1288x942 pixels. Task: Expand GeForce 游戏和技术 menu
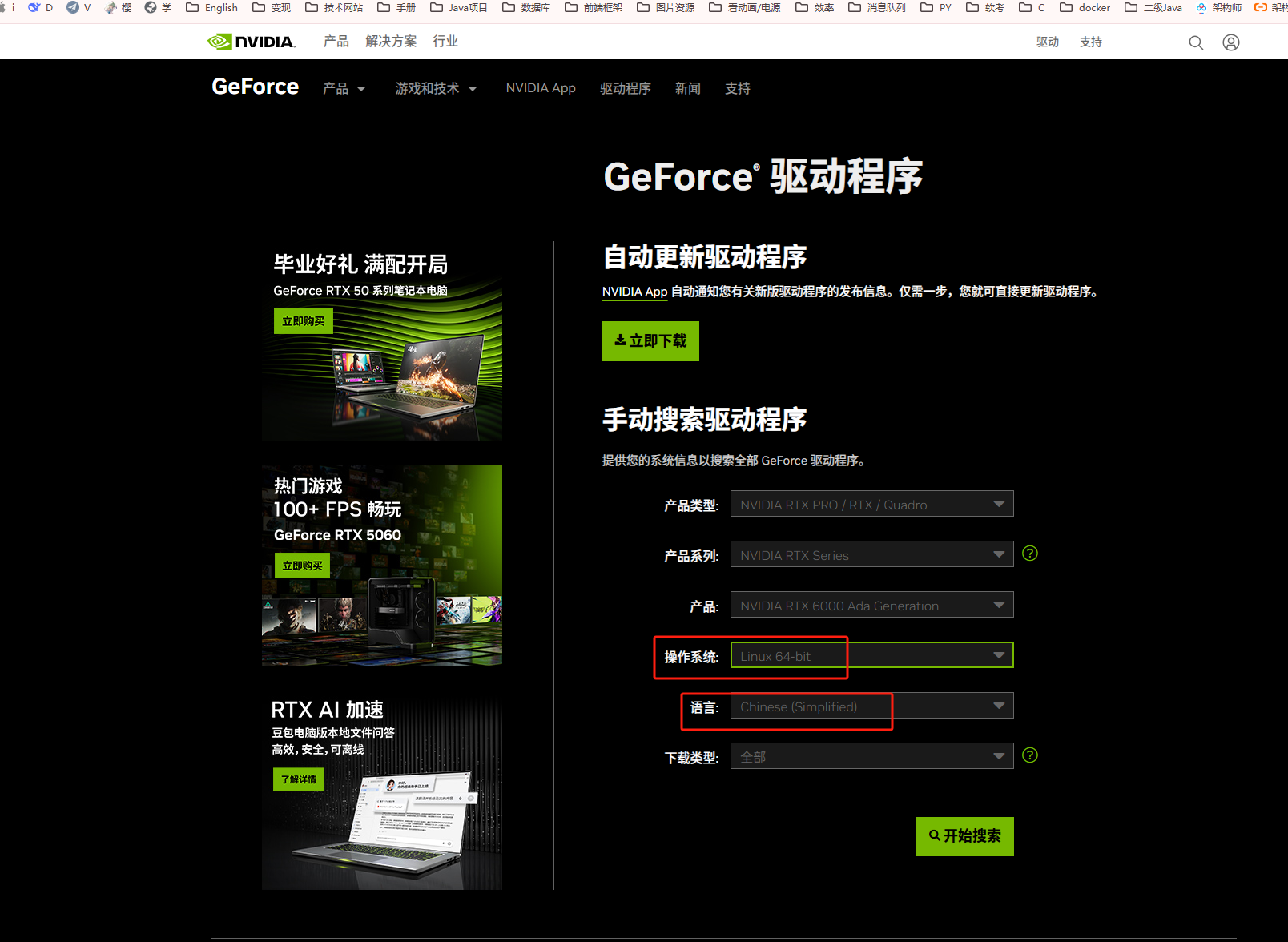pos(435,89)
